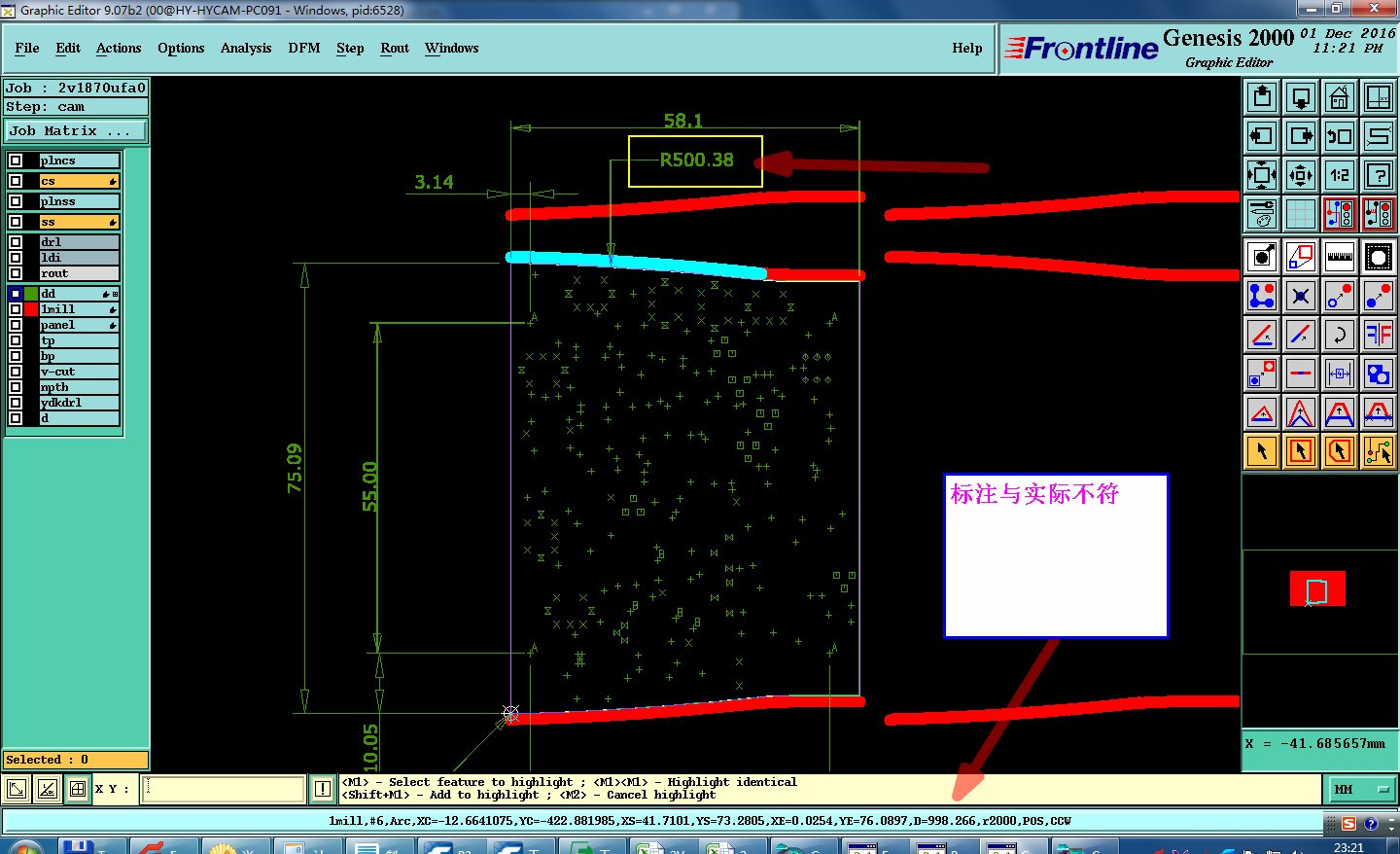
Task: Toggle visibility checkbox for rout layer
Action: (16, 273)
